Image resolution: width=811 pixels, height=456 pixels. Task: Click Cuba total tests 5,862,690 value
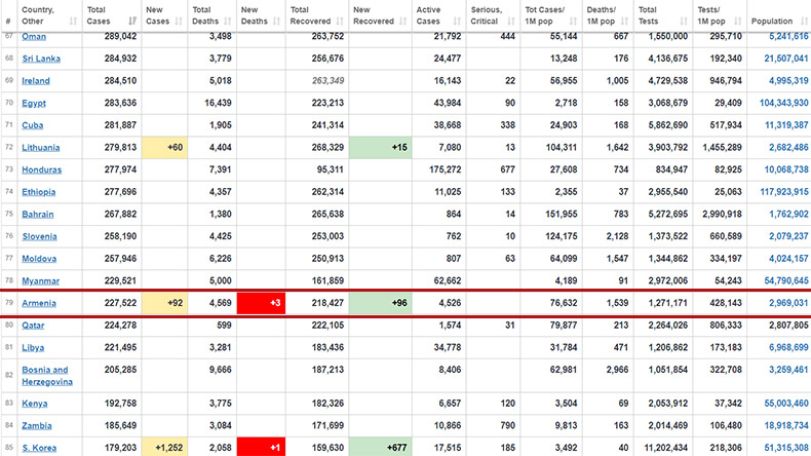(668, 126)
